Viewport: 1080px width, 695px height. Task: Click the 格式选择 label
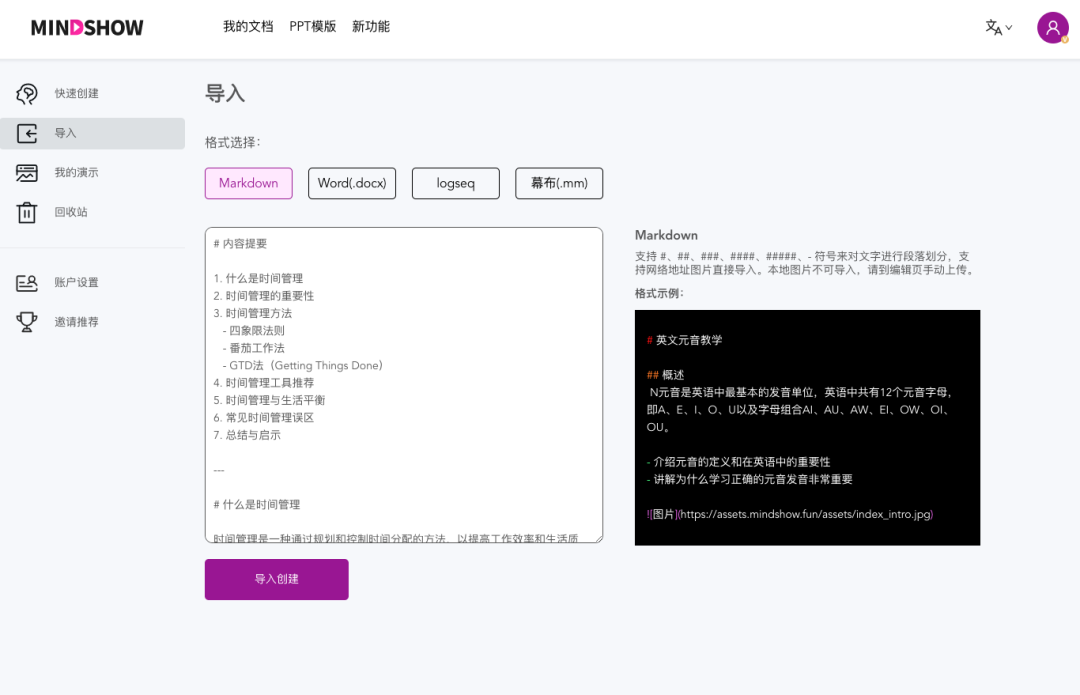point(233,143)
